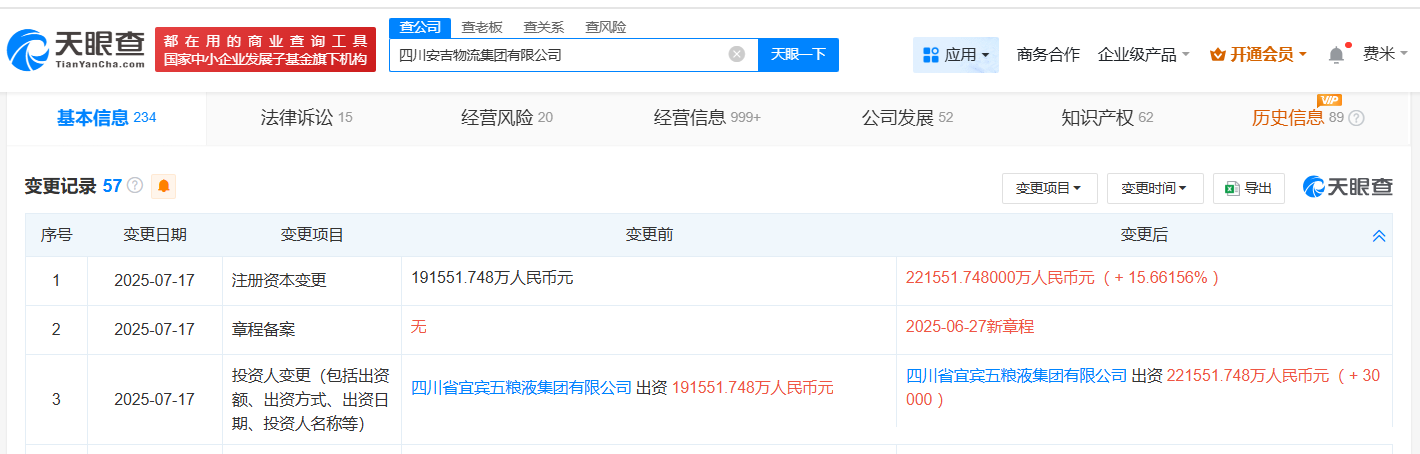Expand the 企业级产品 menu
1420x454 pixels.
pos(1143,55)
